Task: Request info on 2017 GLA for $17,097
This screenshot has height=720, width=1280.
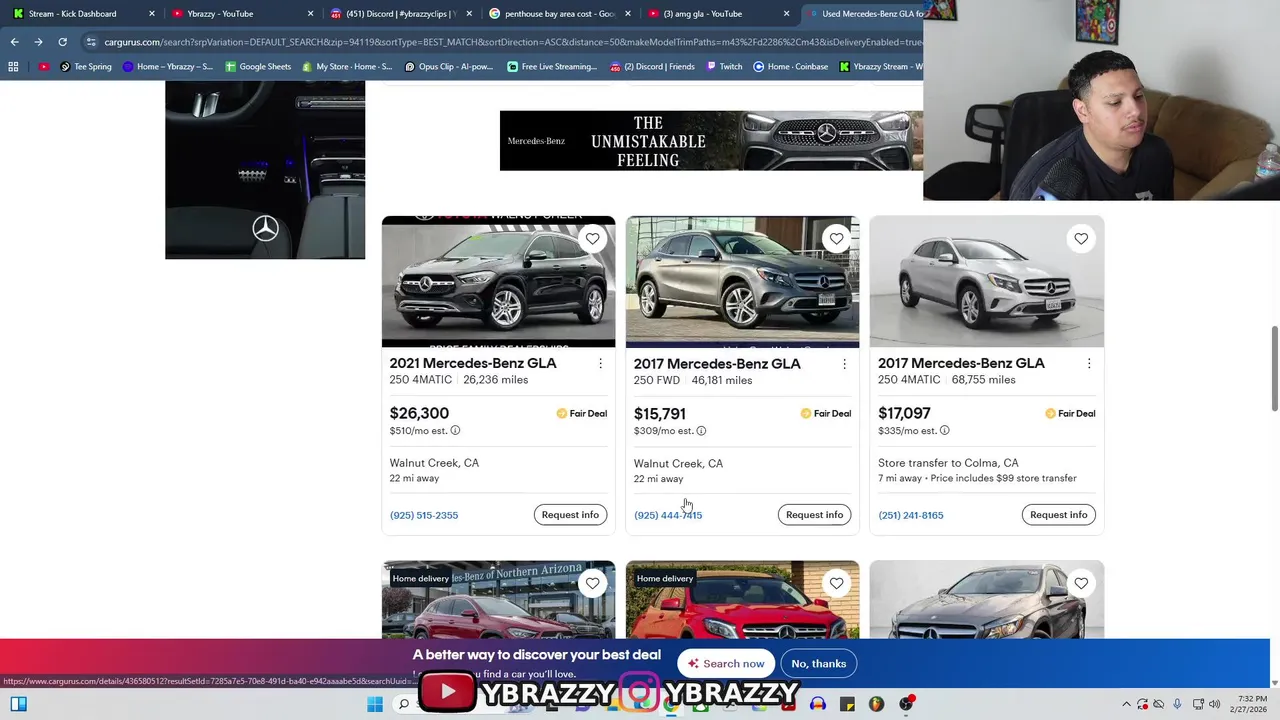Action: (1058, 515)
